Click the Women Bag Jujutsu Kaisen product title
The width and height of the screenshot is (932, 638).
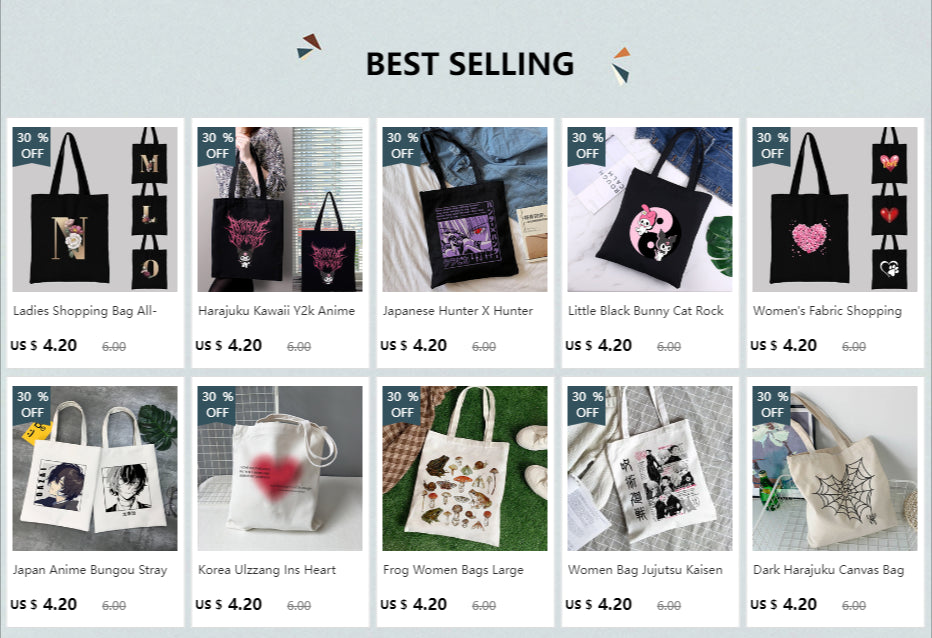[x=646, y=570]
